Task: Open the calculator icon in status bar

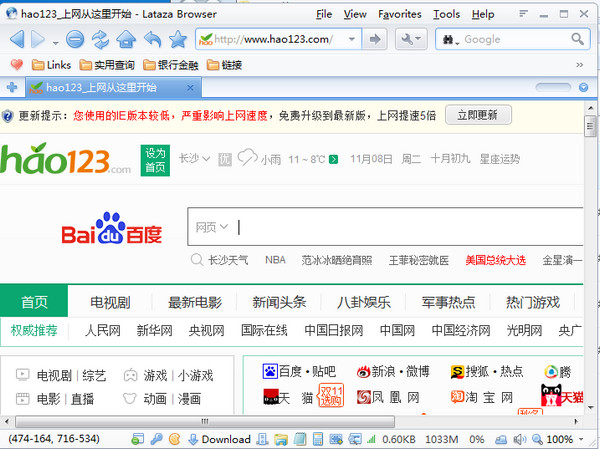Action: click(x=318, y=439)
